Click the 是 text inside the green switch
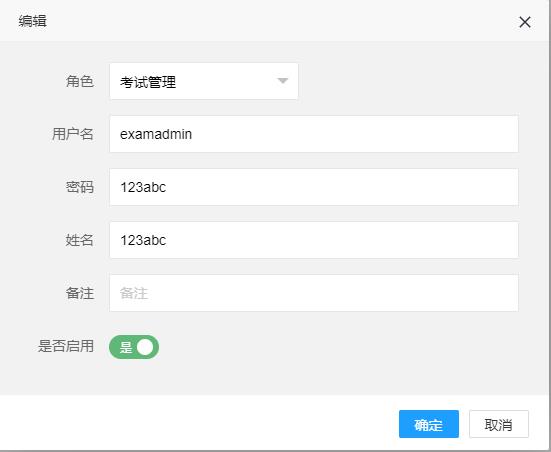The image size is (551, 452). tap(126, 347)
